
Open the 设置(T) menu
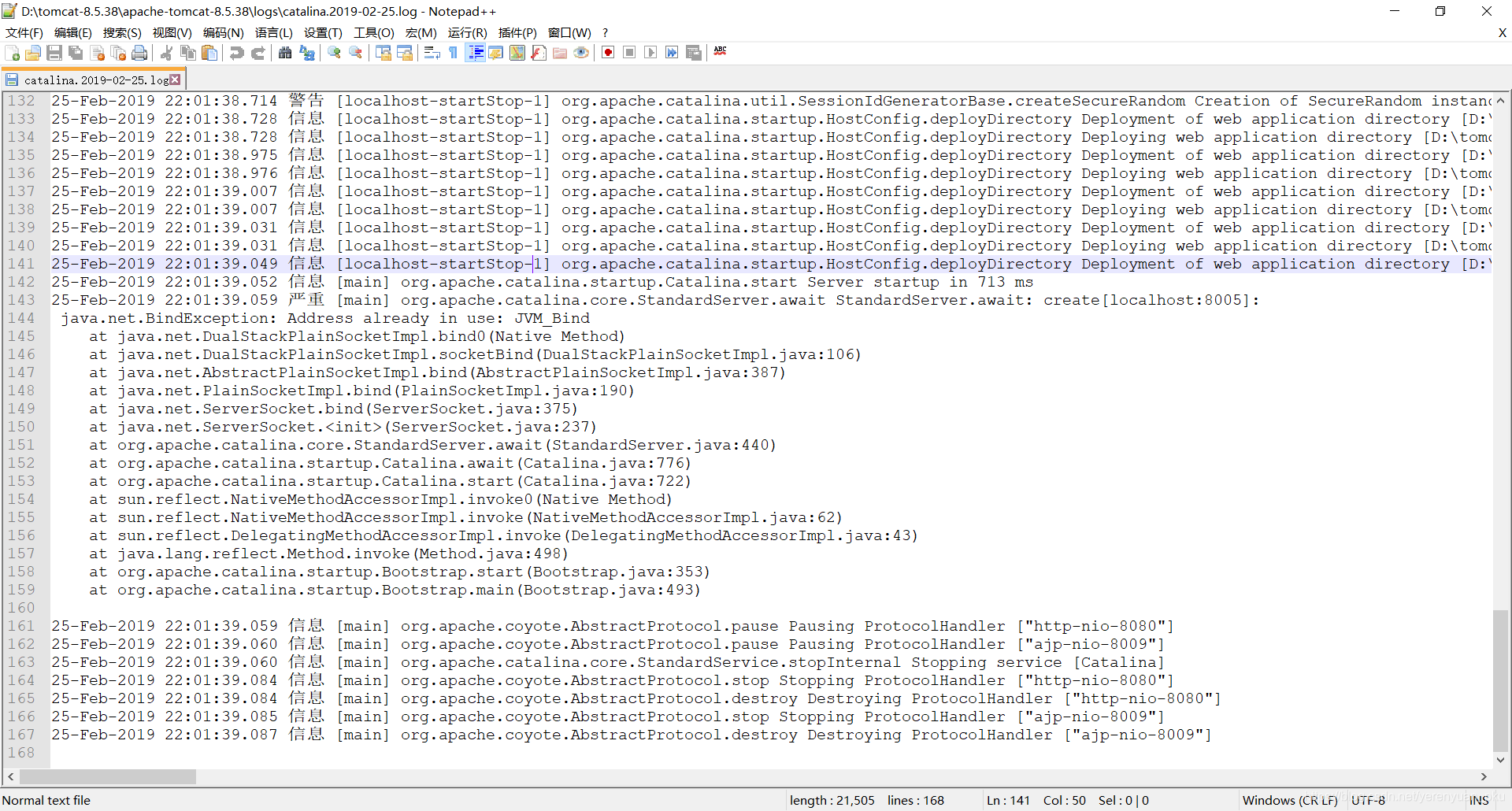[x=323, y=33]
